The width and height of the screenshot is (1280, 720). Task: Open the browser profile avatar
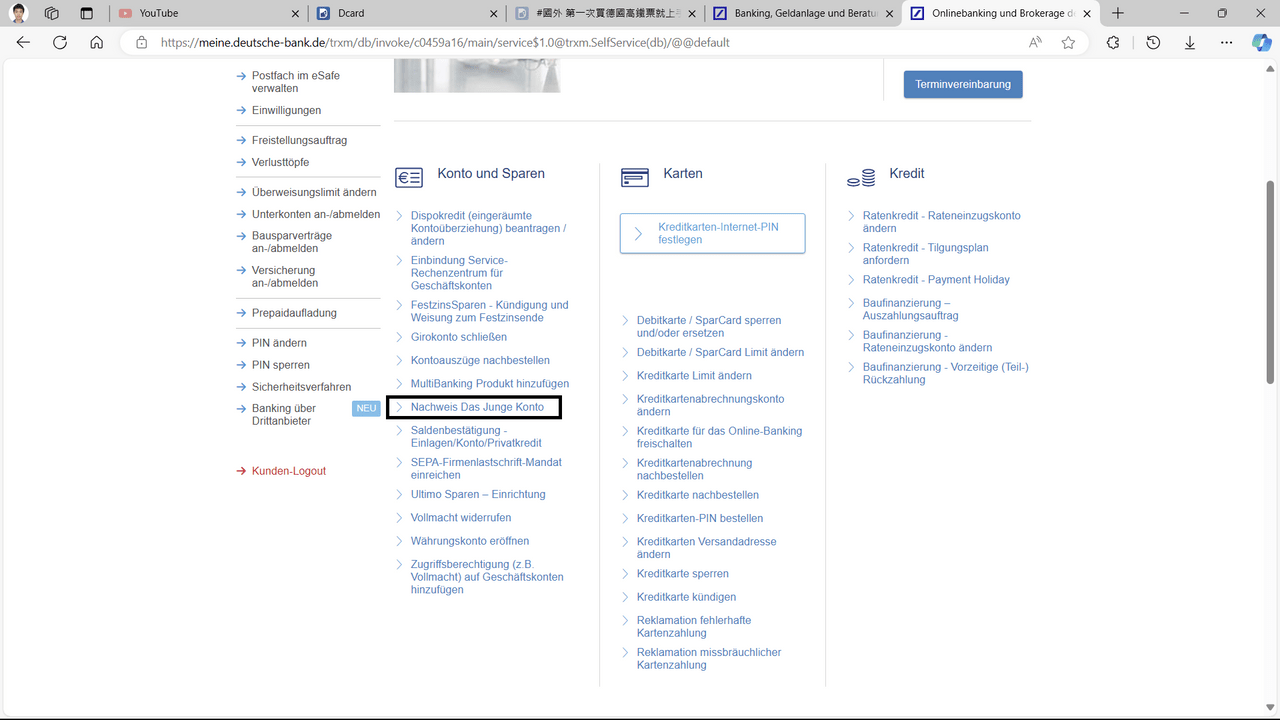click(x=19, y=13)
